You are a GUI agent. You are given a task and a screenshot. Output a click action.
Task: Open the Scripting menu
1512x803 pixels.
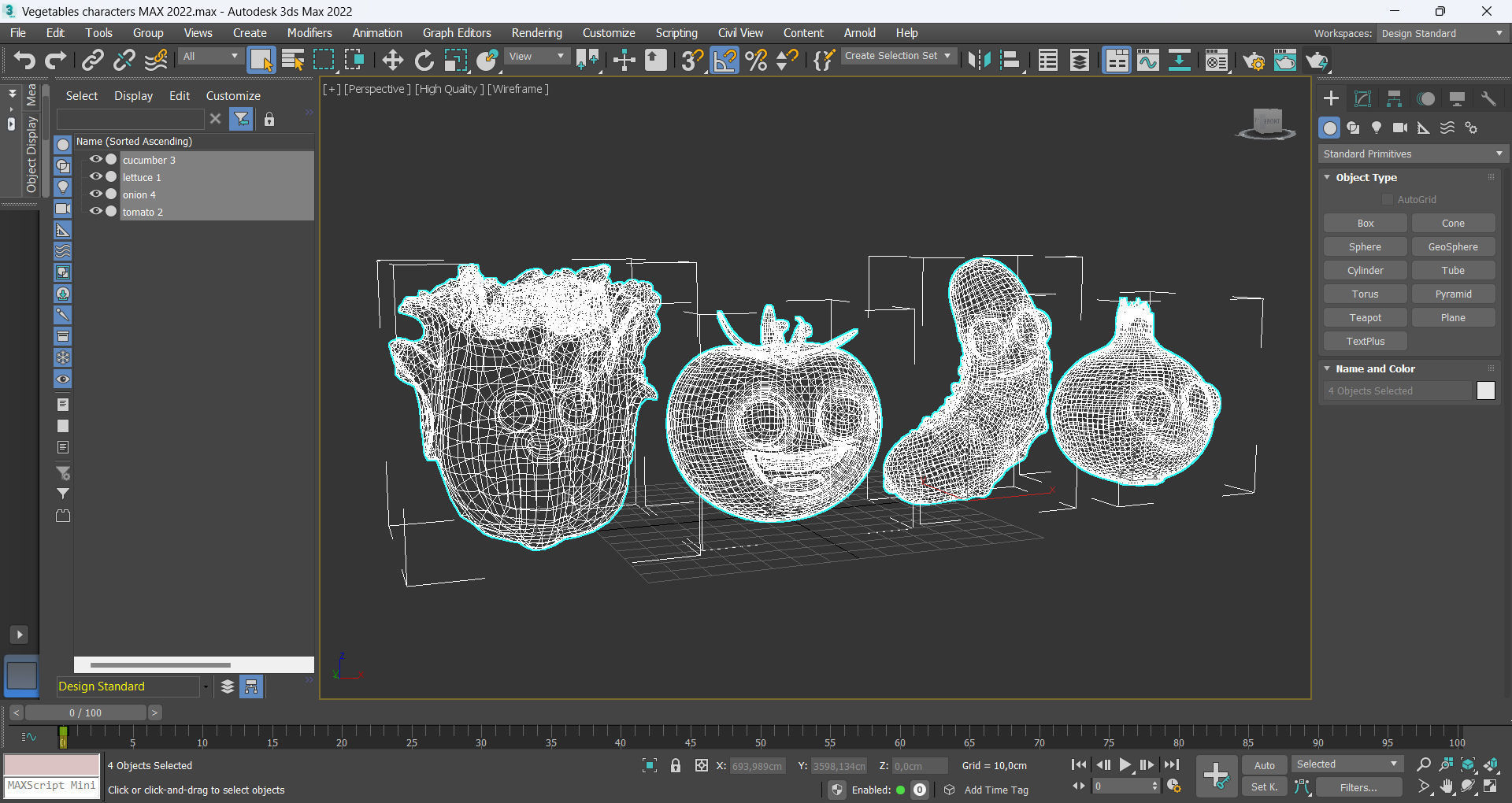coord(676,33)
